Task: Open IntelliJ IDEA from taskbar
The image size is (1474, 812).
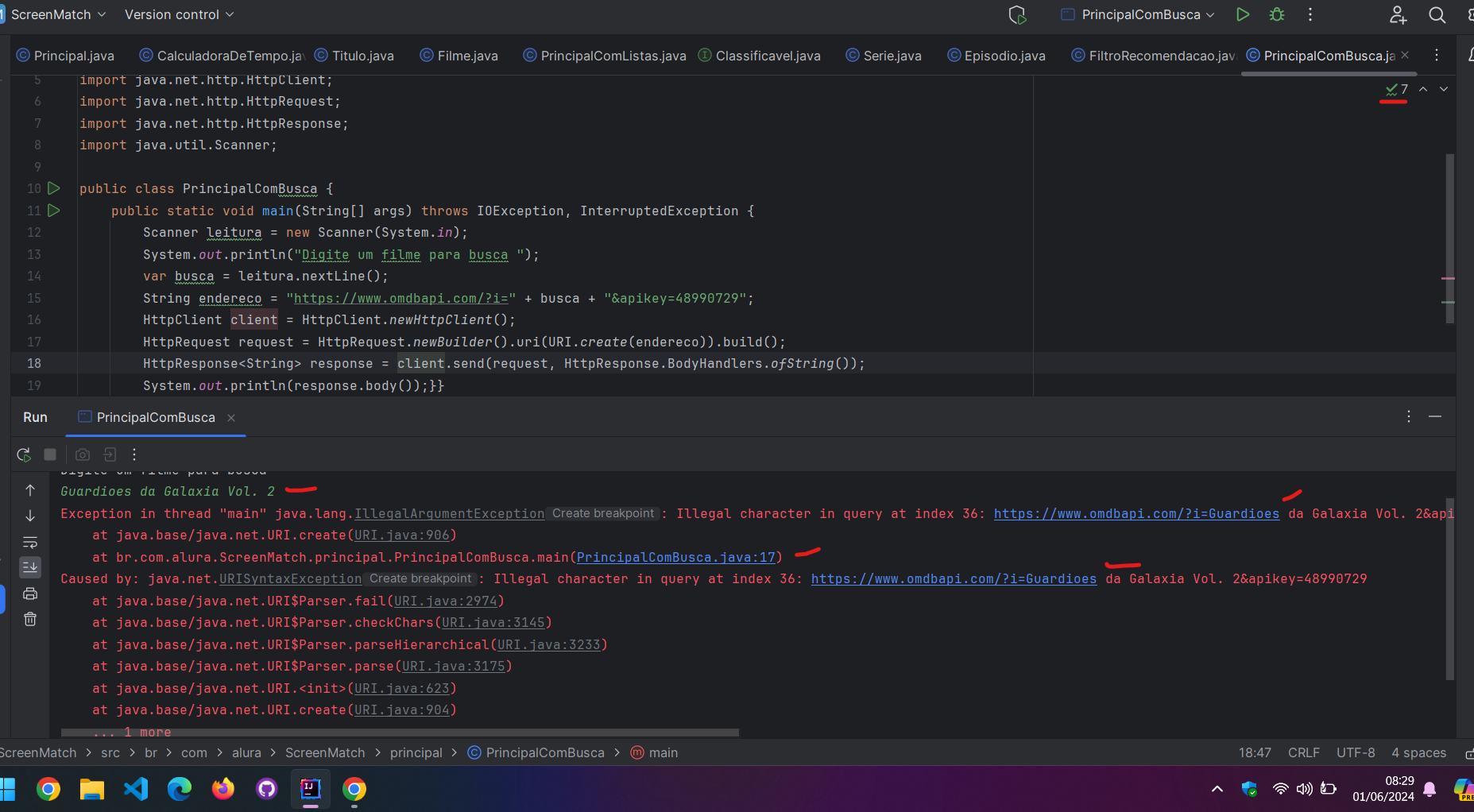Action: click(x=311, y=789)
